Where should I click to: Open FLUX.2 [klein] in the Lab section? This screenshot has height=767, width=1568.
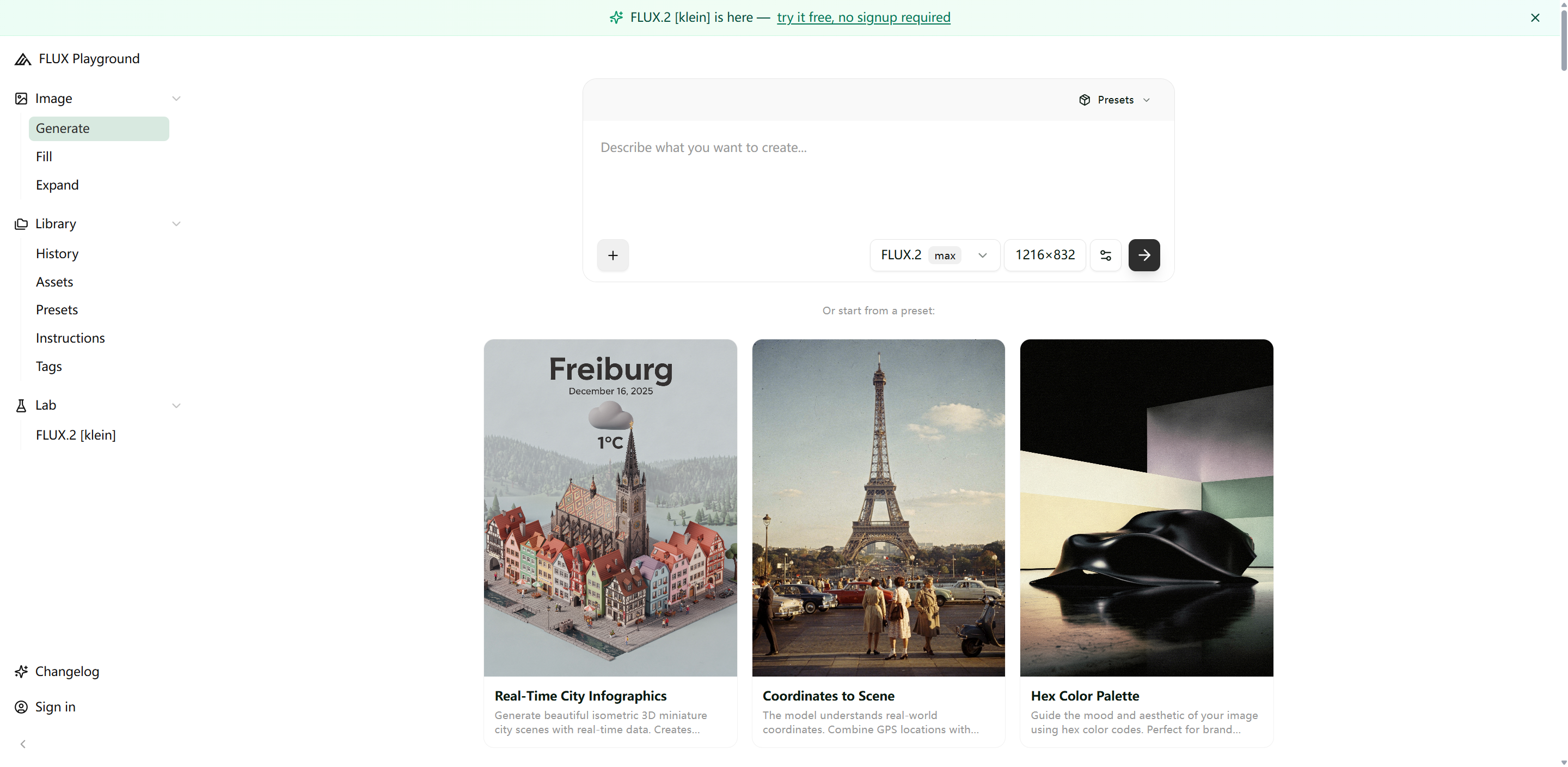point(76,435)
